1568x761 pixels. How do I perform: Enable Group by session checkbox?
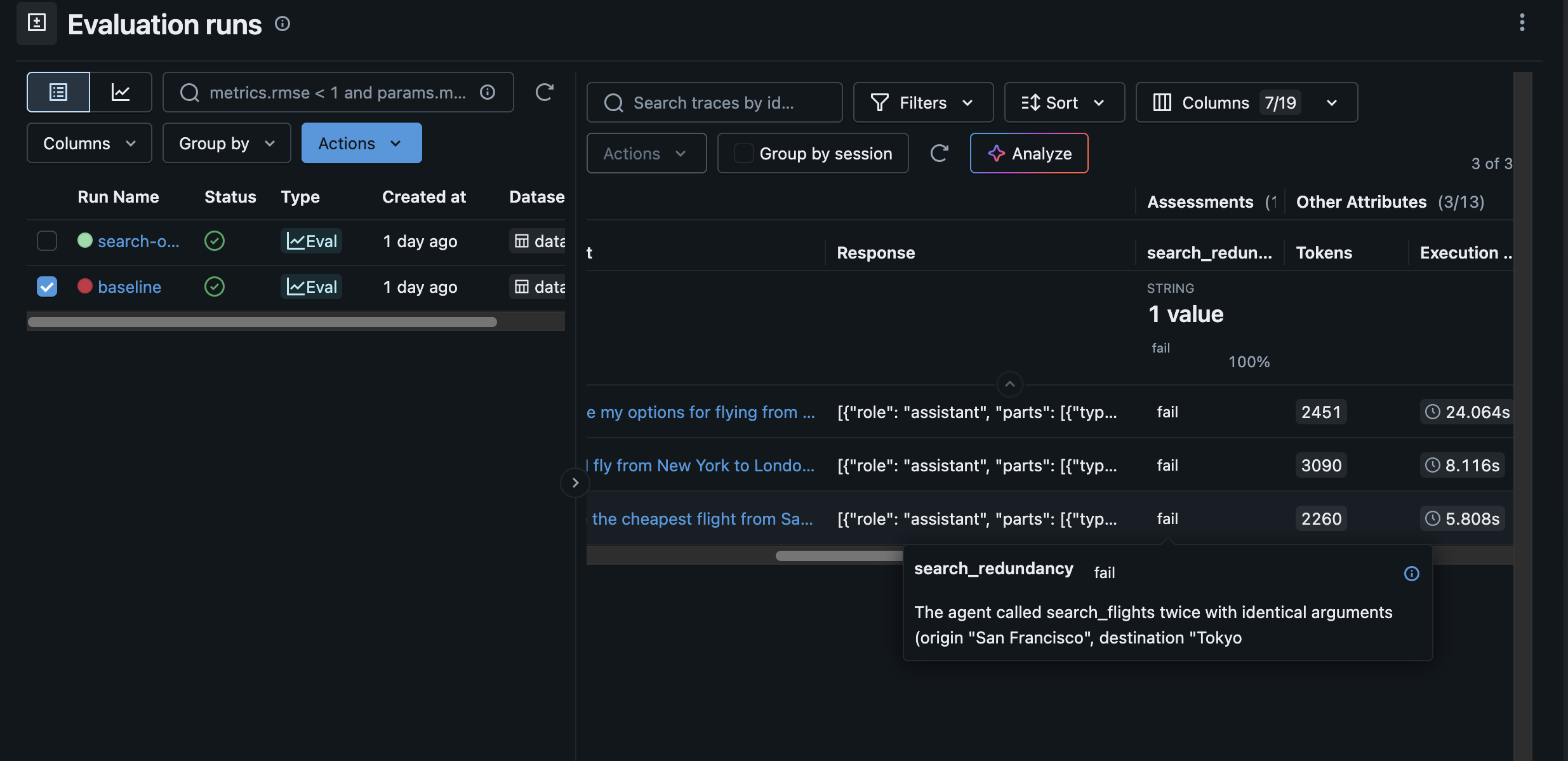point(743,153)
